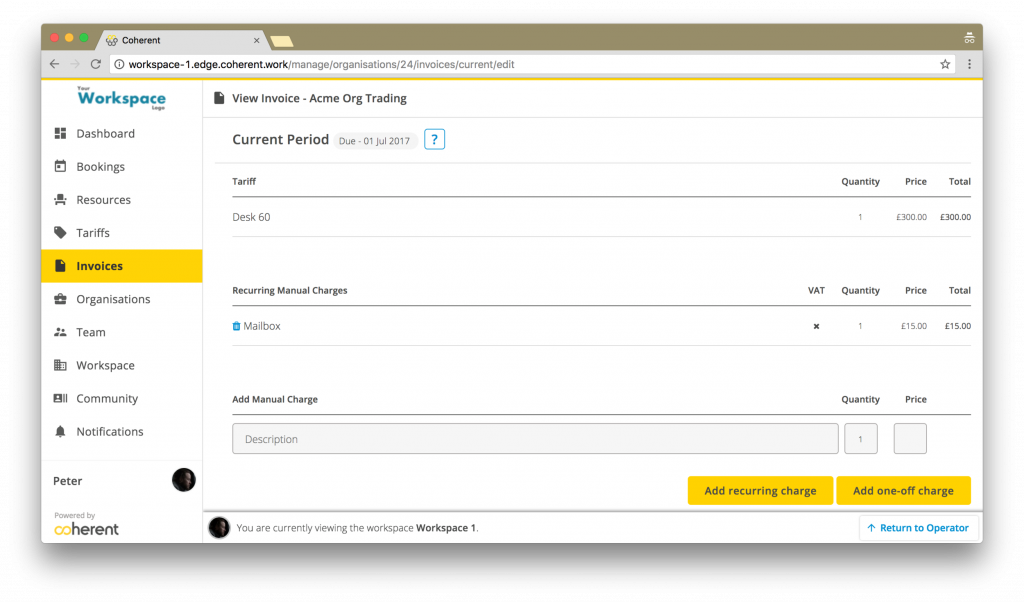Click the Due - 01 Jul 2017 badge

(375, 141)
